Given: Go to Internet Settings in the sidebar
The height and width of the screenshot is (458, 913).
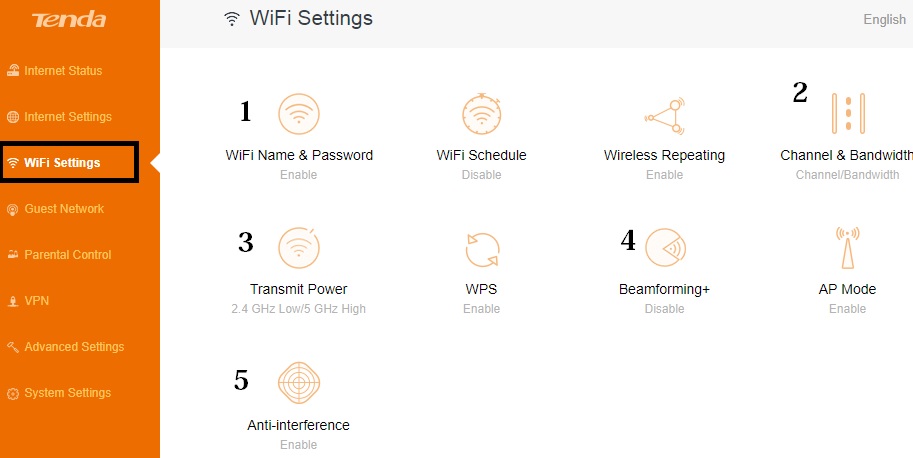Looking at the screenshot, I should pyautogui.click(x=68, y=117).
